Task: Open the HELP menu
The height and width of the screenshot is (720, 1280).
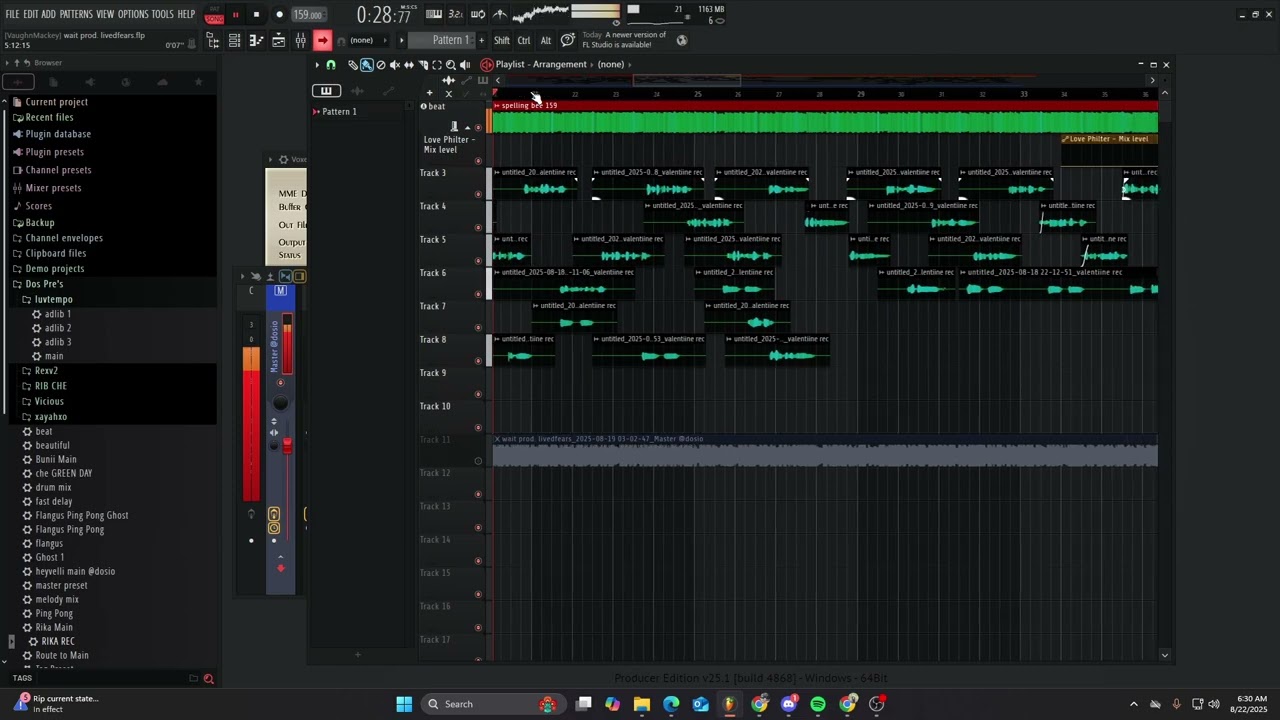Action: click(x=186, y=14)
